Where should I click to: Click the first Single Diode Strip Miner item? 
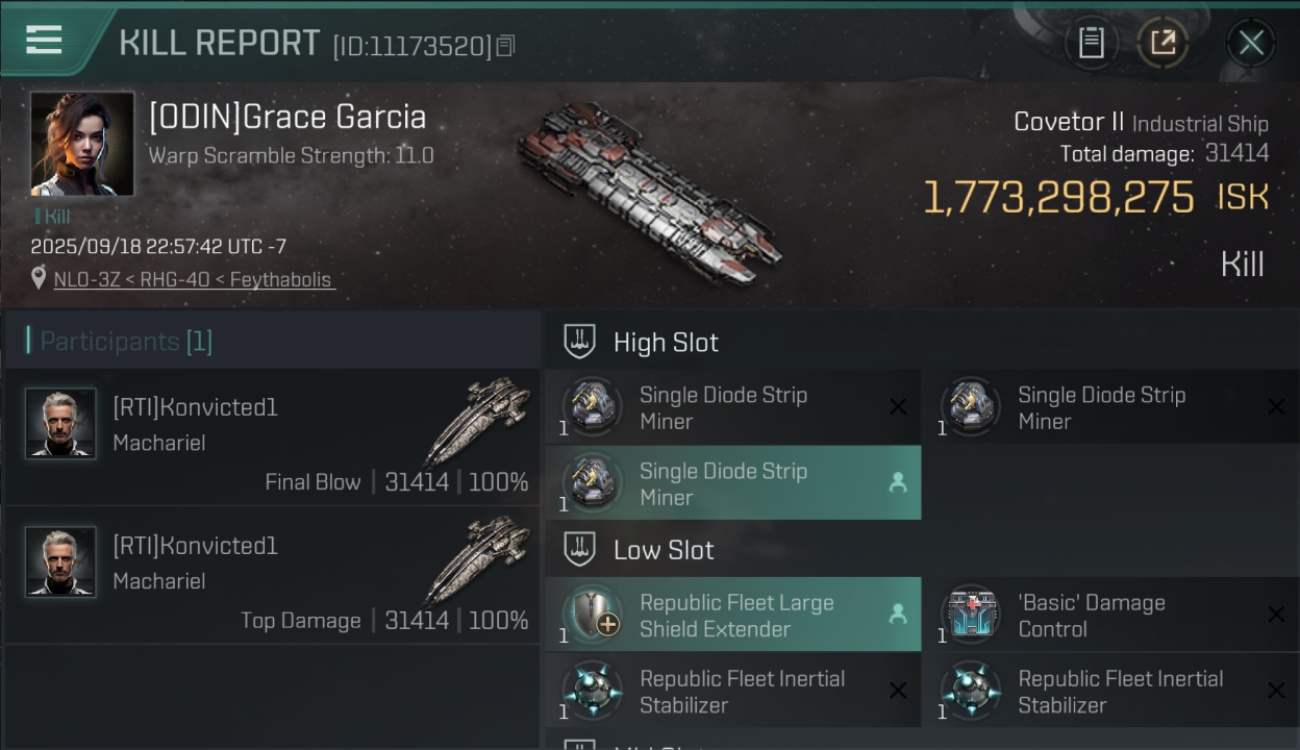pos(732,408)
